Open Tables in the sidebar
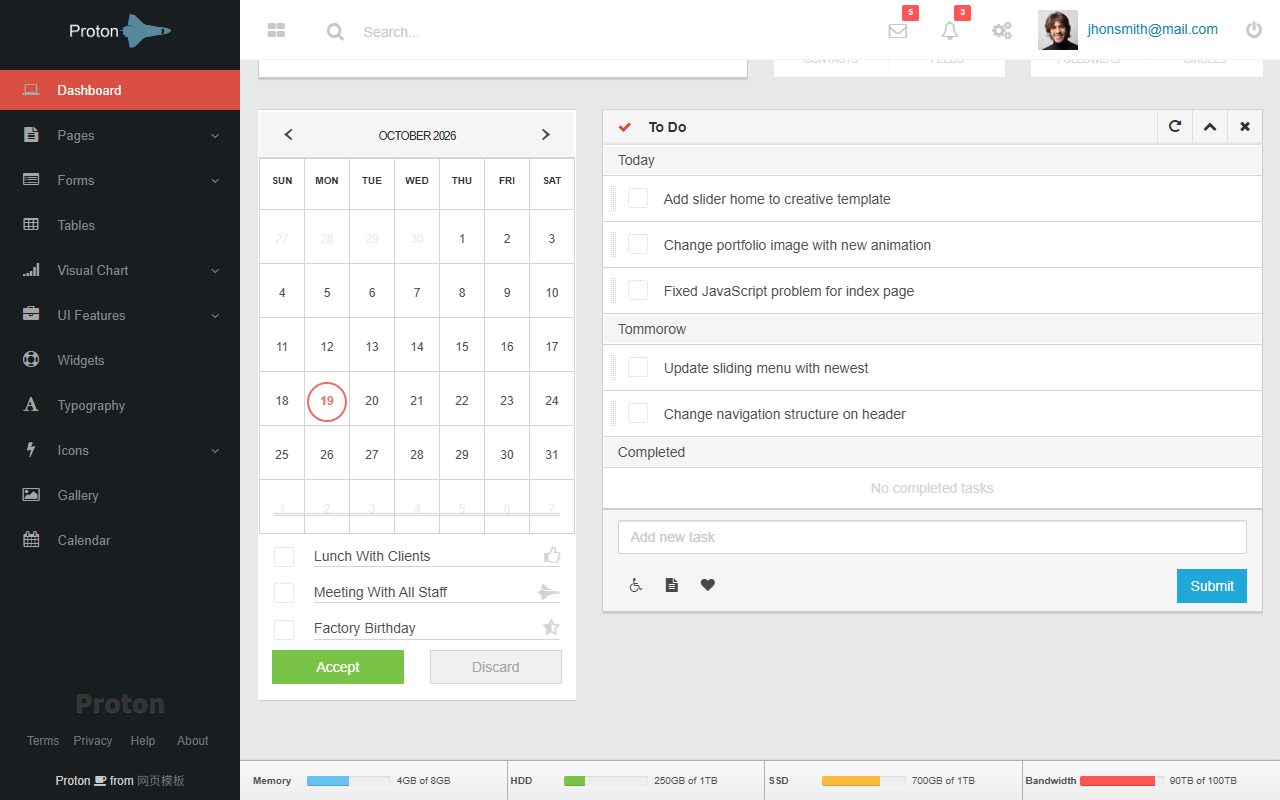 point(120,225)
